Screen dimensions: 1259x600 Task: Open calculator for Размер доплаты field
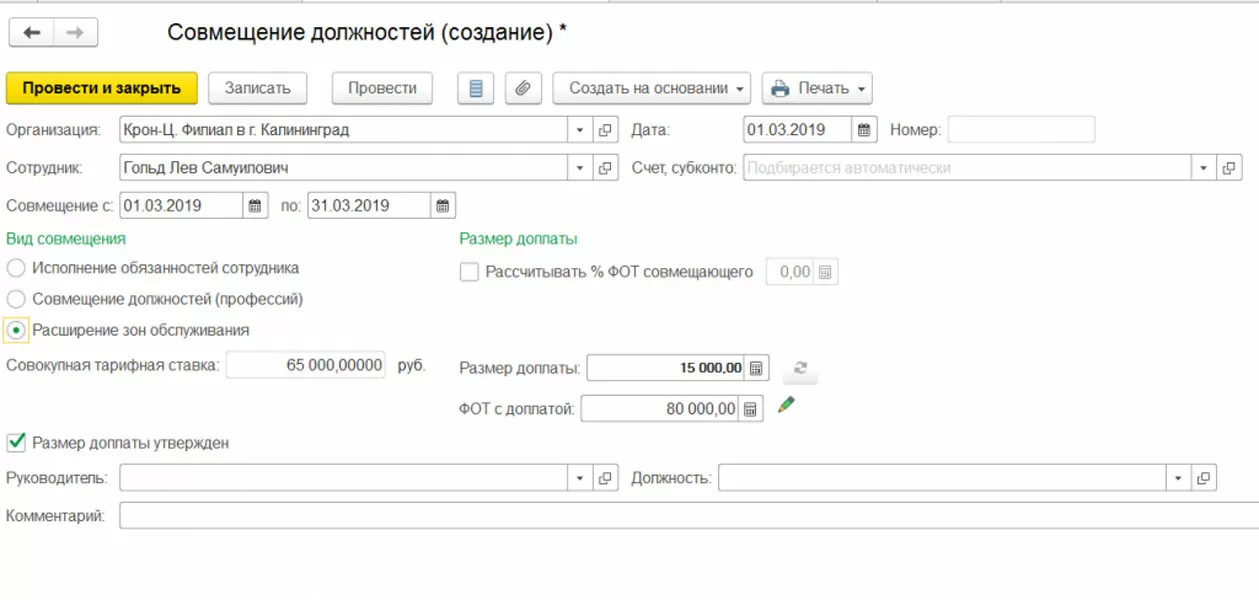[757, 368]
